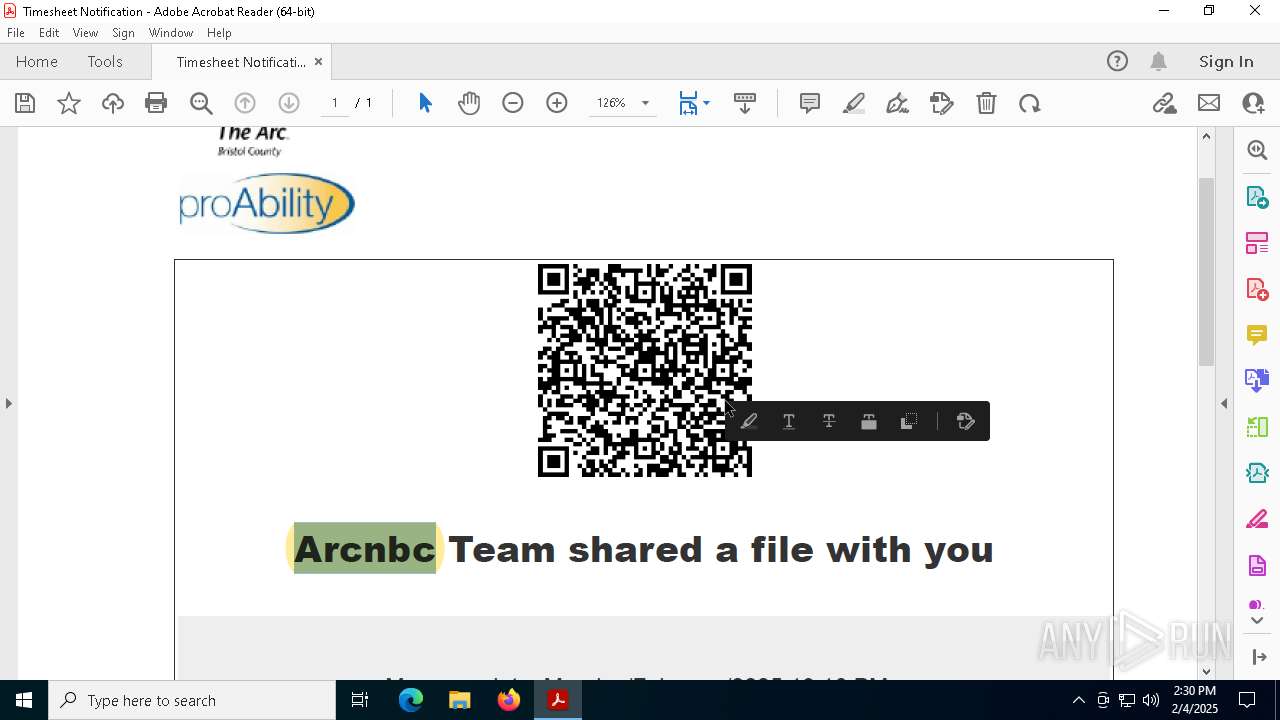The height and width of the screenshot is (720, 1280).
Task: Click the taskbar search box
Action: coord(192,700)
